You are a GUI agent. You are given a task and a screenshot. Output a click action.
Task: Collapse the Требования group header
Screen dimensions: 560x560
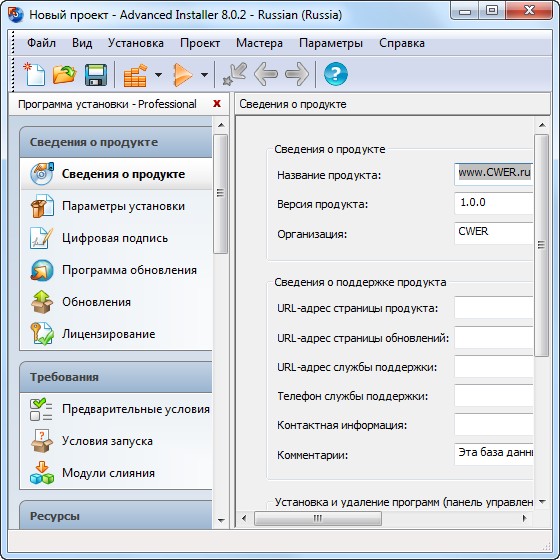point(116,377)
